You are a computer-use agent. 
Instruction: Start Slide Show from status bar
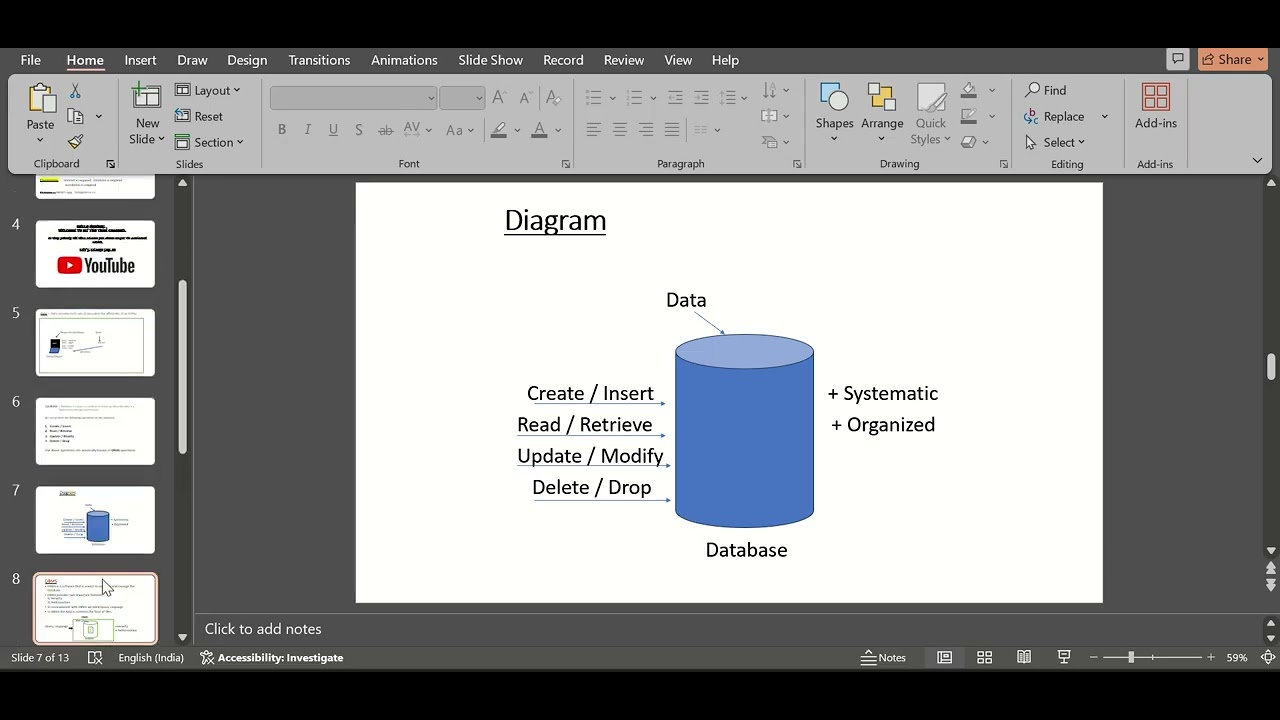point(1064,657)
